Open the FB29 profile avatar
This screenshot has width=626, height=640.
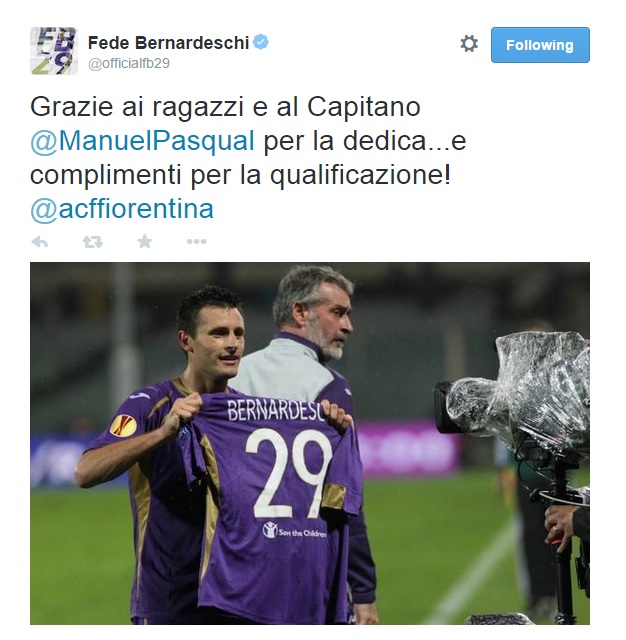(x=54, y=51)
